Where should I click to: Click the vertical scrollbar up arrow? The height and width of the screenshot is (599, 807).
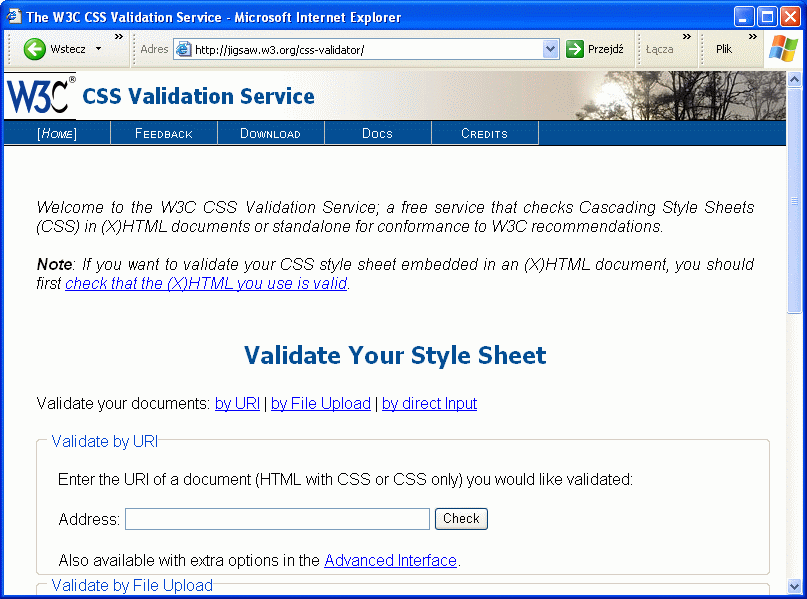794,79
